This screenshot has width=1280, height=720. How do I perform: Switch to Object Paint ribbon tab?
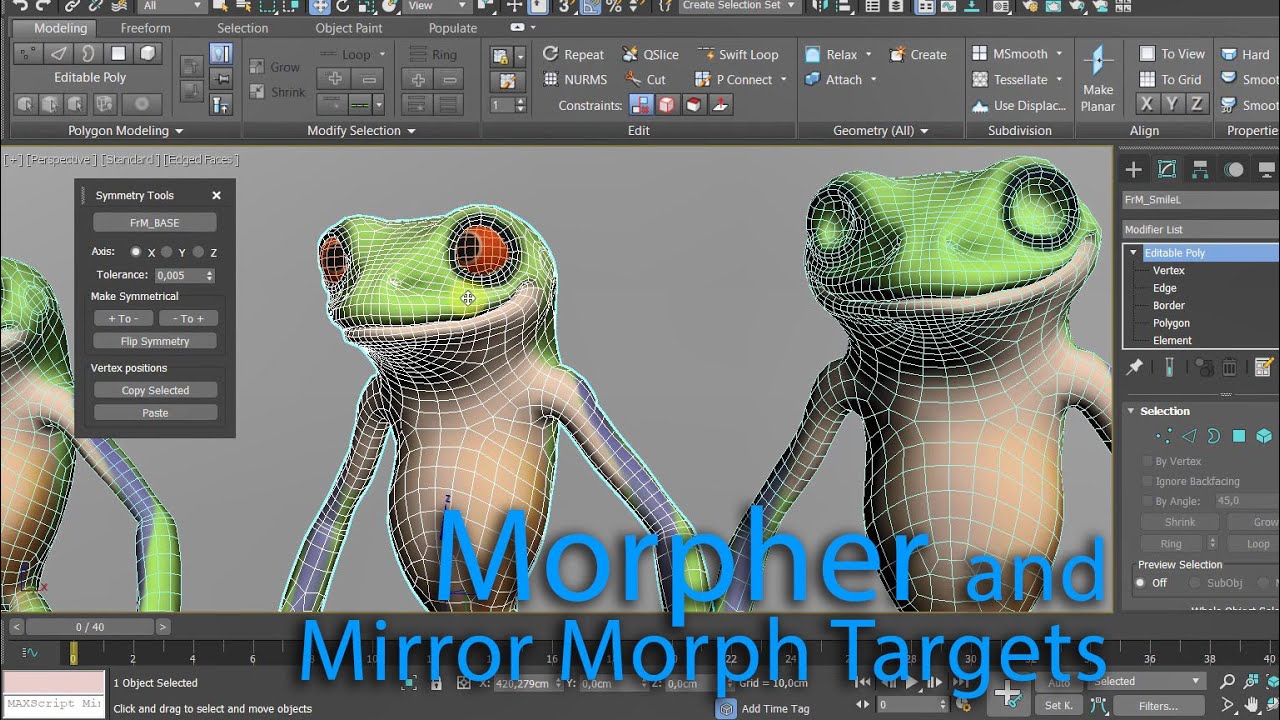pos(349,28)
